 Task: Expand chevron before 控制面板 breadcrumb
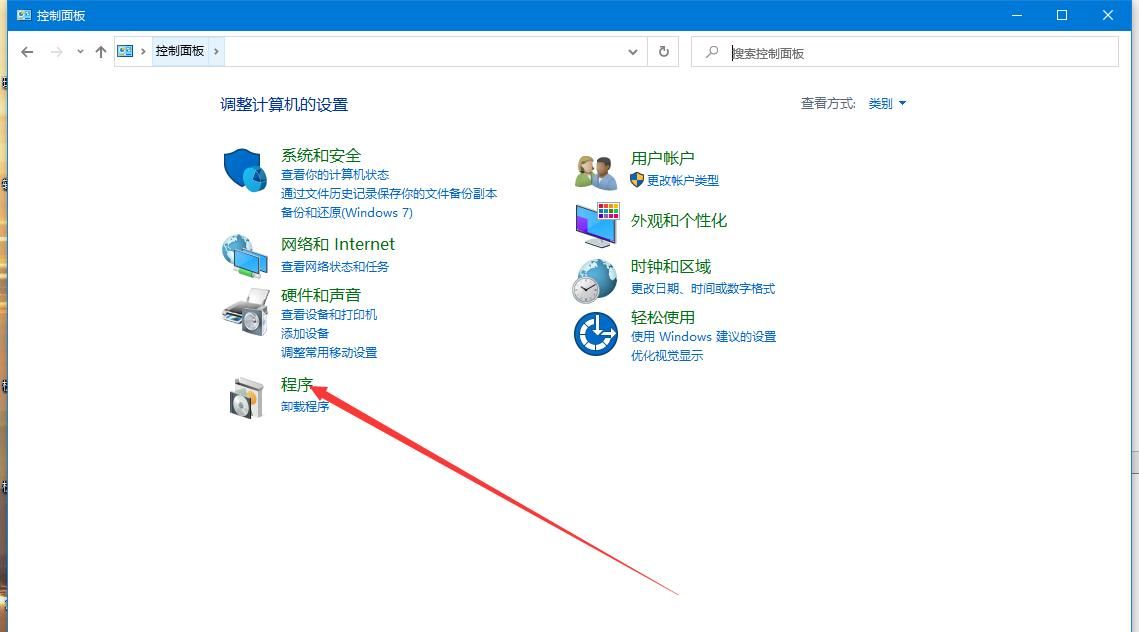[x=143, y=51]
